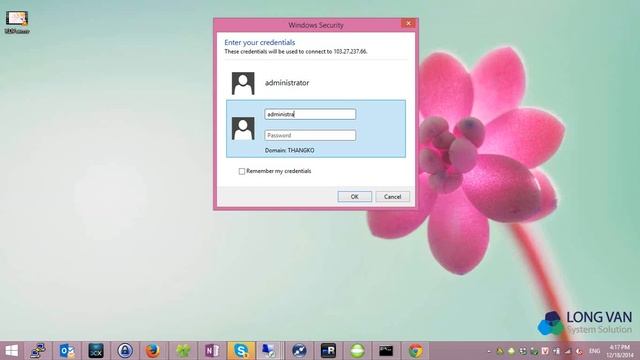Image resolution: width=640 pixels, height=360 pixels.
Task: Click the ENG language indicator
Action: pos(595,351)
